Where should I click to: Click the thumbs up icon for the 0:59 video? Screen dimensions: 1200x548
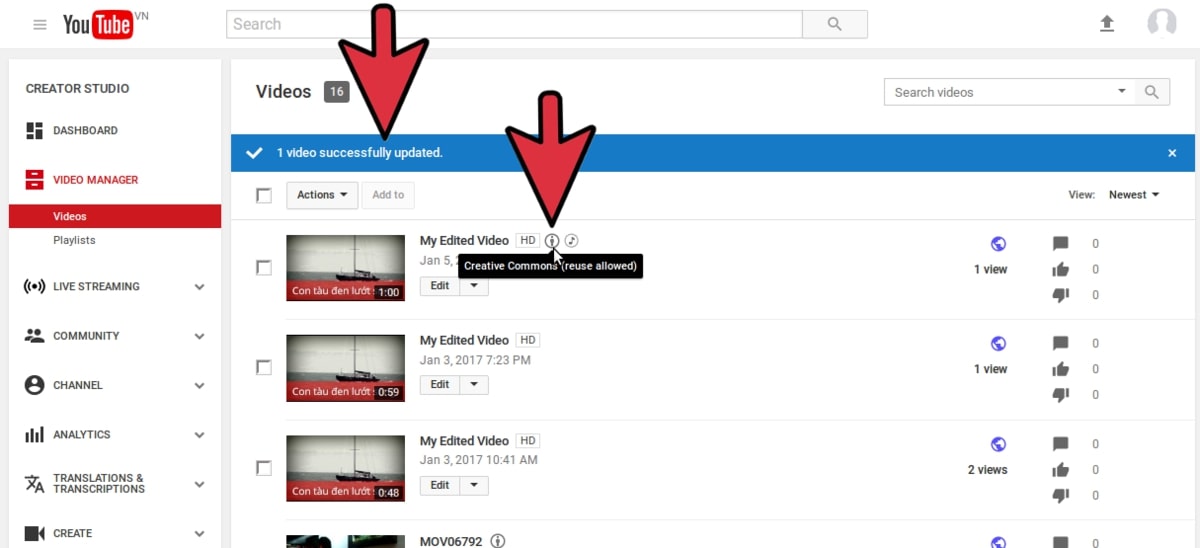tap(1061, 369)
